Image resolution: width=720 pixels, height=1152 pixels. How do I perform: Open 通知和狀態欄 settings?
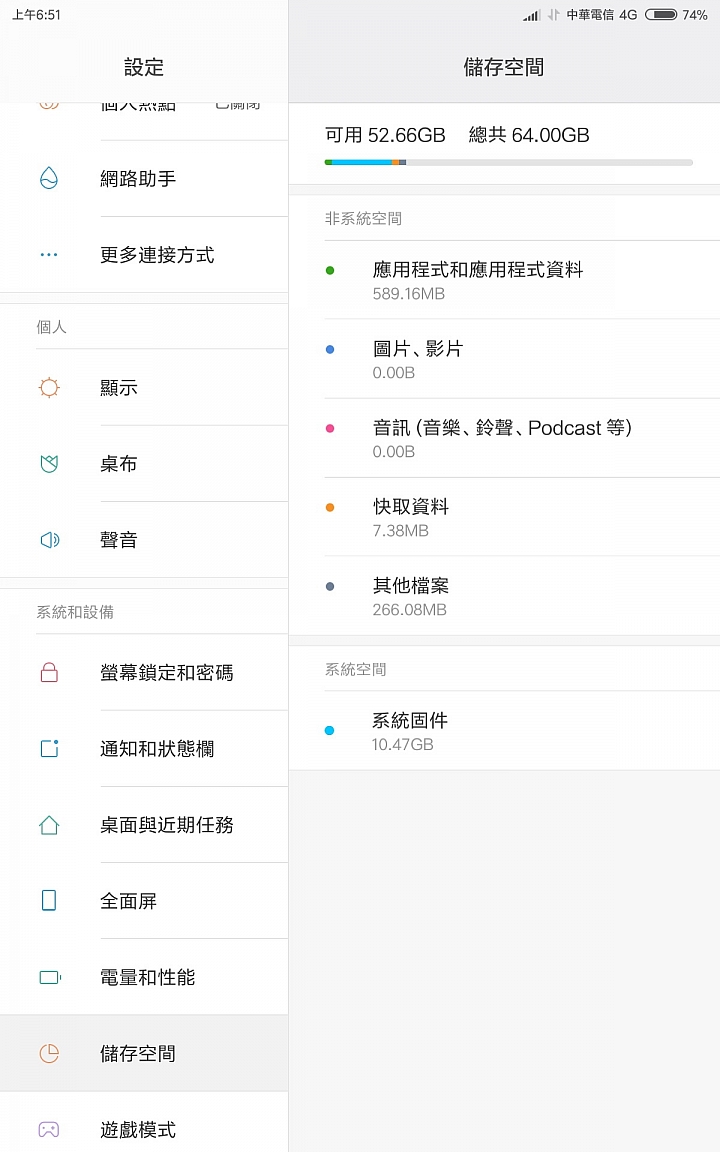[x=157, y=749]
